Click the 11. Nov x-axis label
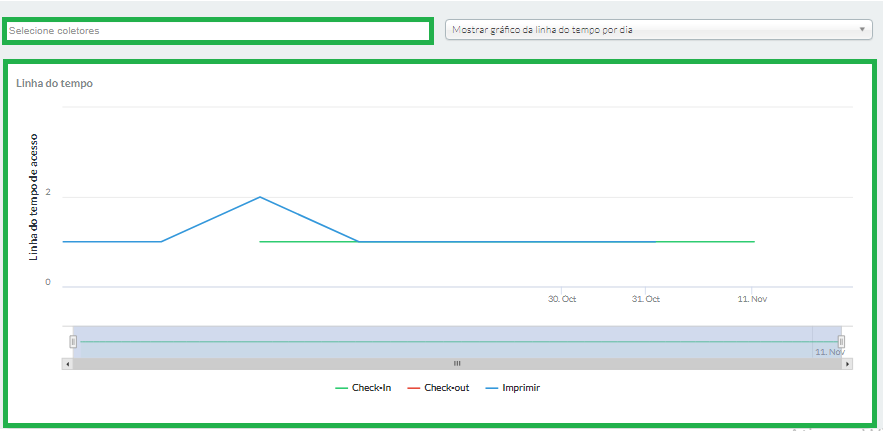The image size is (883, 431). point(752,299)
